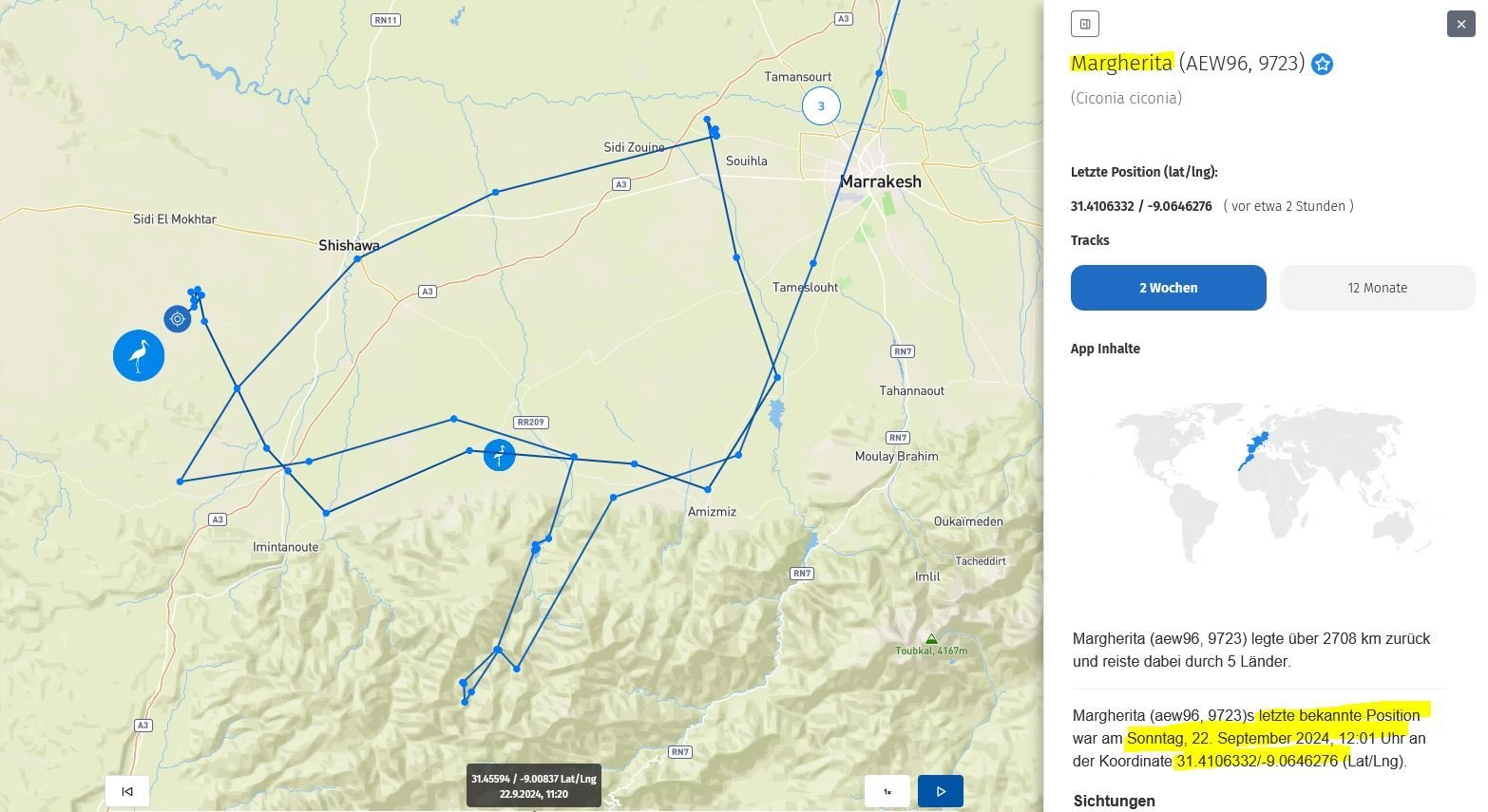Click the Toubkal mountain peak icon
The width and height of the screenshot is (1488, 812).
tap(931, 639)
